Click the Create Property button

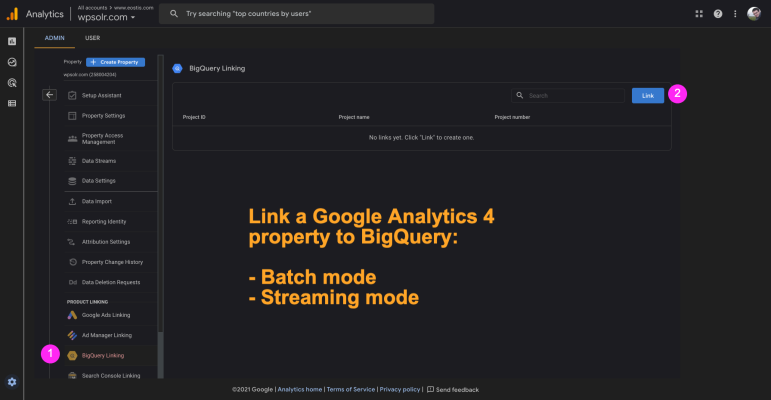pos(116,62)
